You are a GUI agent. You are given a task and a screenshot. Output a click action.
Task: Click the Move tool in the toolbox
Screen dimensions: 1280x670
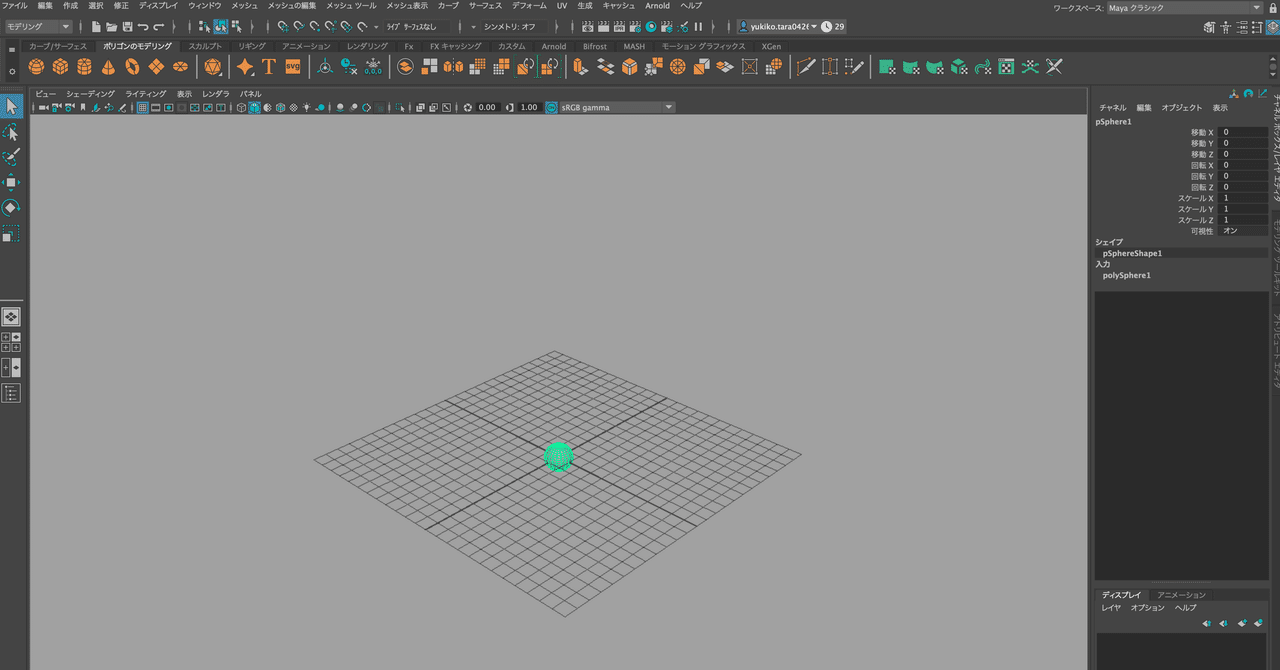click(x=11, y=182)
